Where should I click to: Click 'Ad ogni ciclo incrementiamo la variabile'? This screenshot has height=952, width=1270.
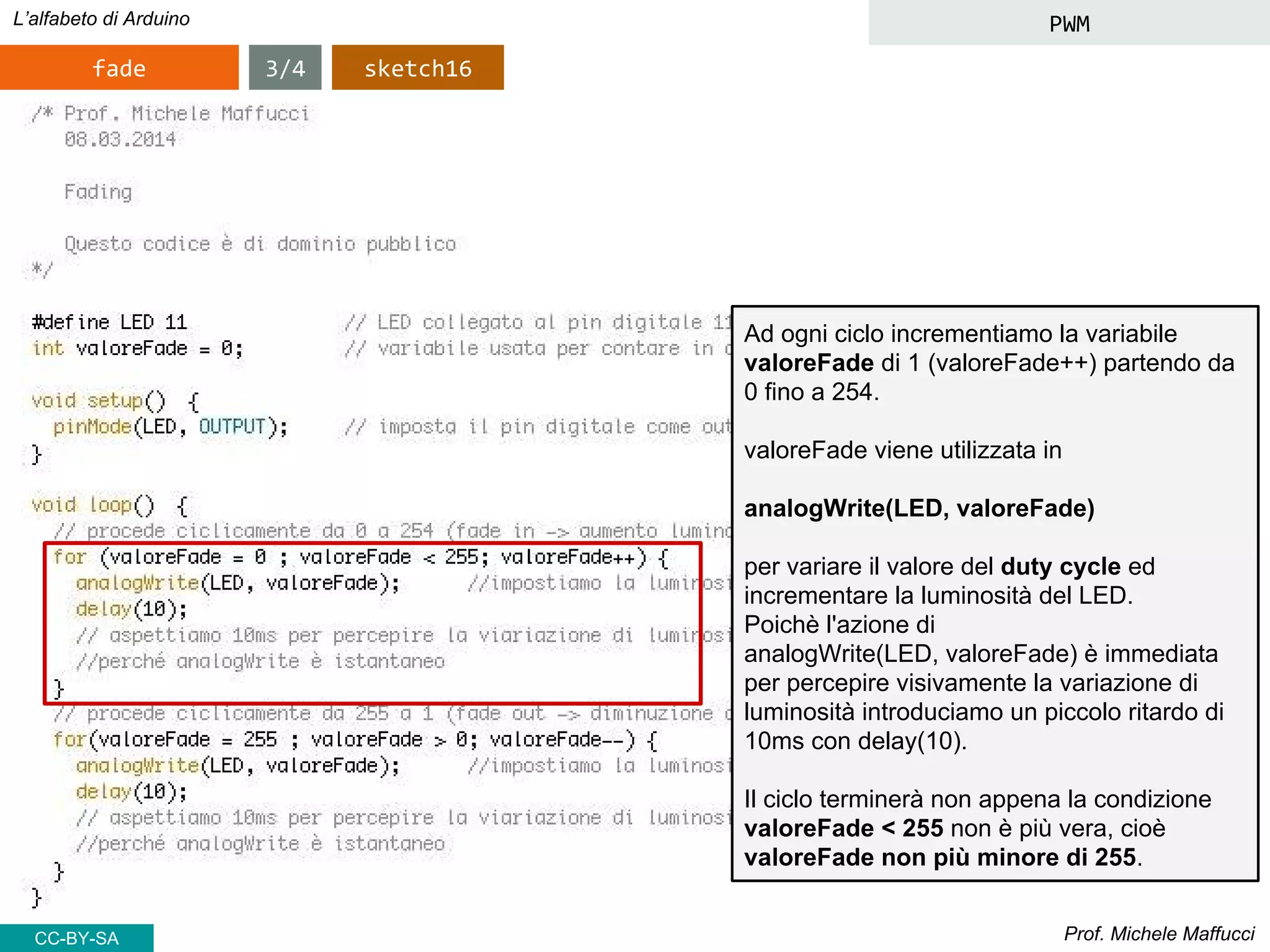[960, 333]
